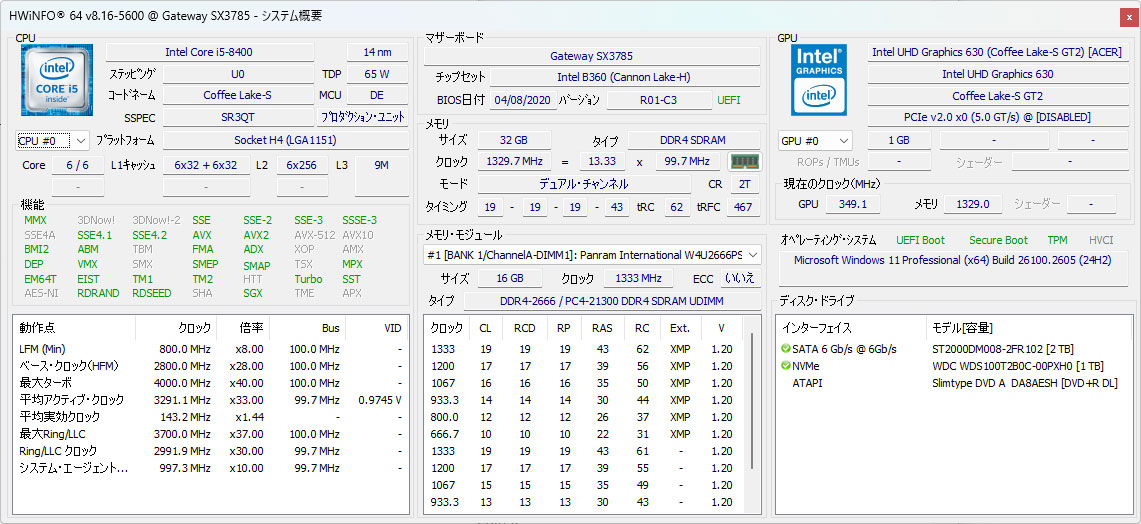The width and height of the screenshot is (1141, 524).
Task: Click the DDR4-2666 / PC4-21300 module type field
Action: (611, 301)
